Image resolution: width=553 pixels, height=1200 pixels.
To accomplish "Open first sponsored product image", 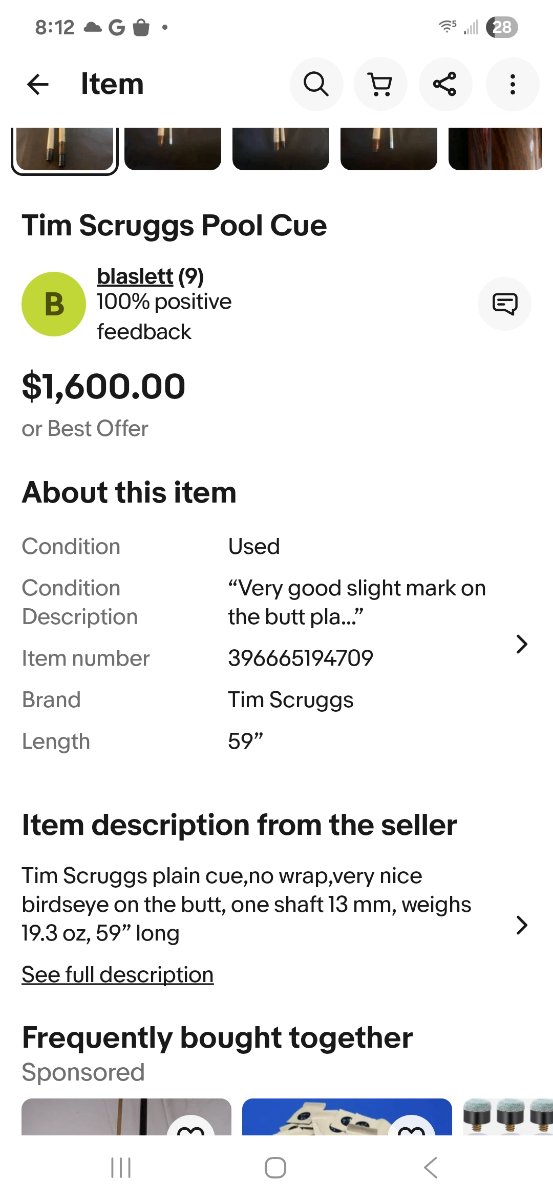I will click(x=126, y=1117).
